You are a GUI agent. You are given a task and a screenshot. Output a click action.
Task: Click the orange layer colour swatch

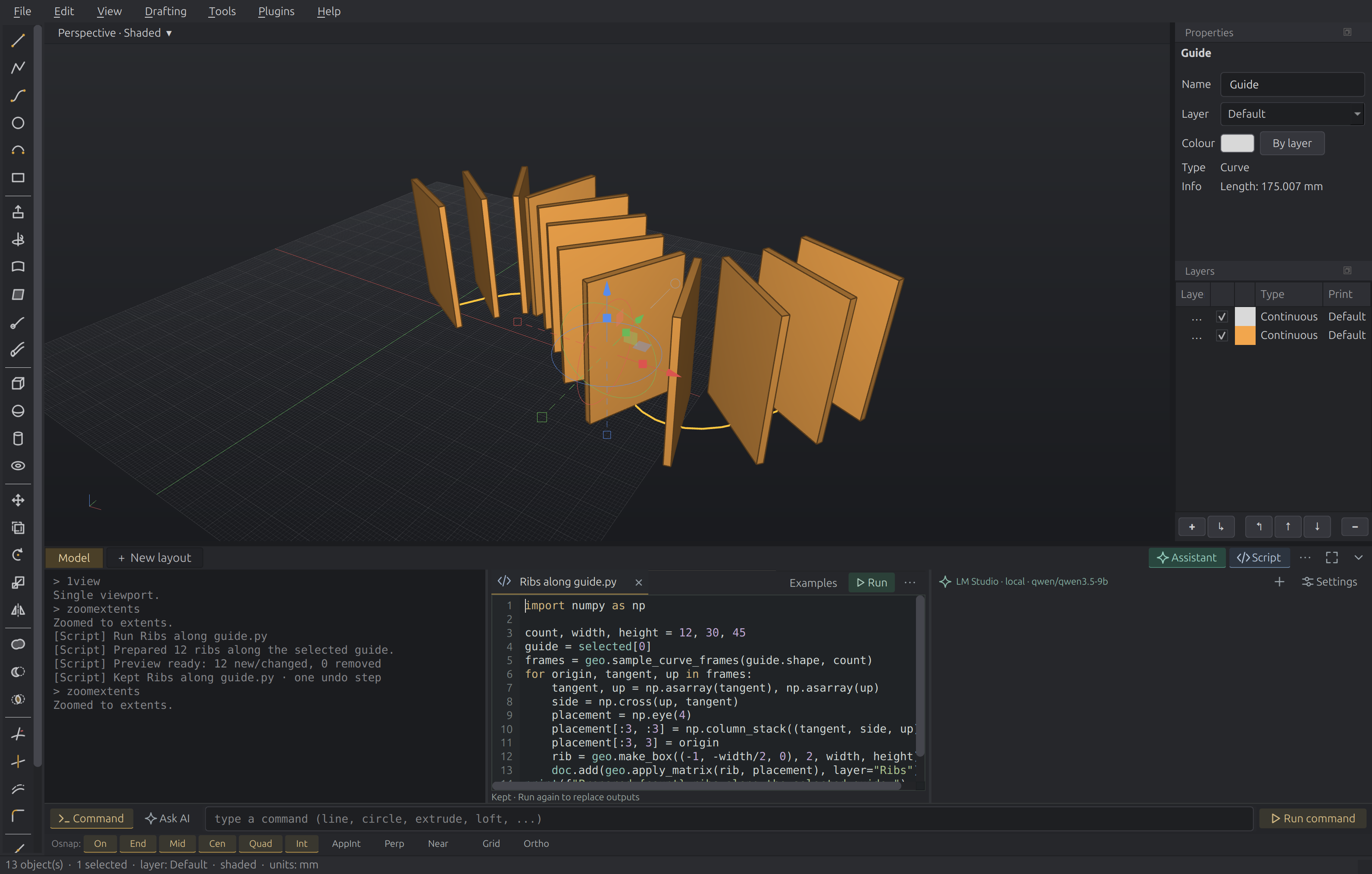1245,335
